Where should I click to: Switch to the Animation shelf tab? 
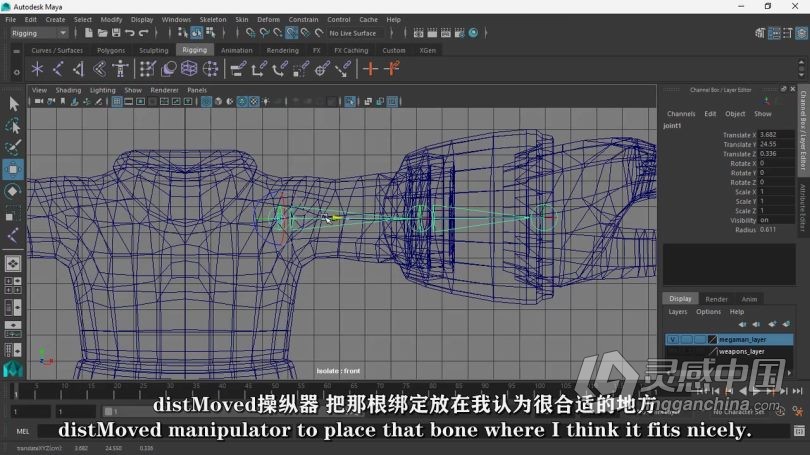(x=237, y=50)
